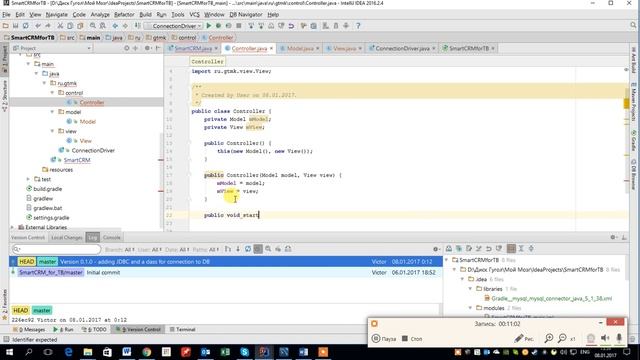Toggle the highlighted details button in VCS log toolbar

click(x=258, y=249)
